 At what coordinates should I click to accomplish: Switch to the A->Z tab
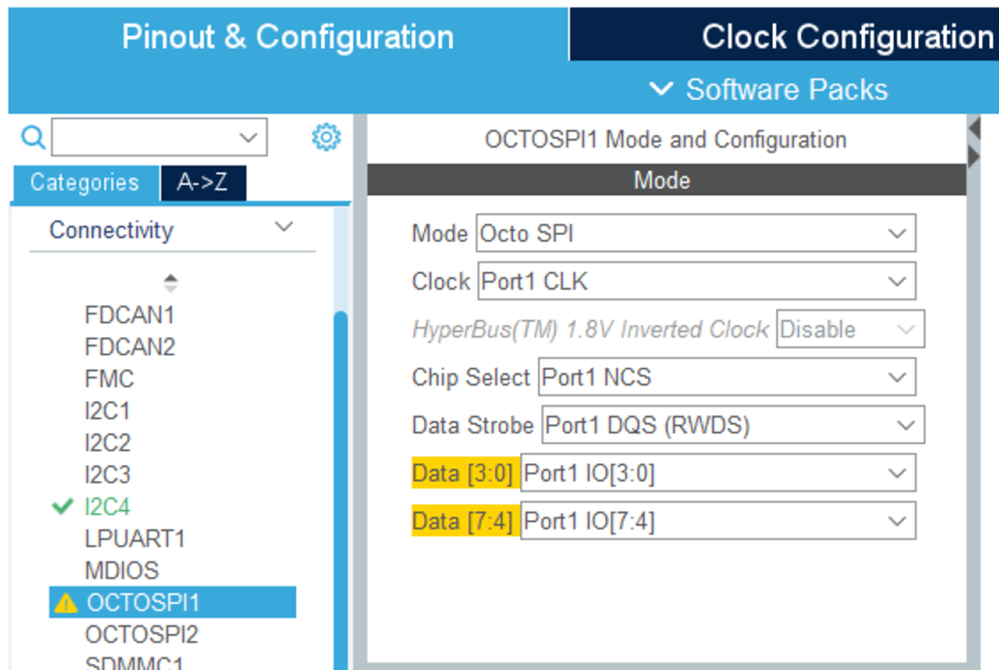pyautogui.click(x=203, y=183)
